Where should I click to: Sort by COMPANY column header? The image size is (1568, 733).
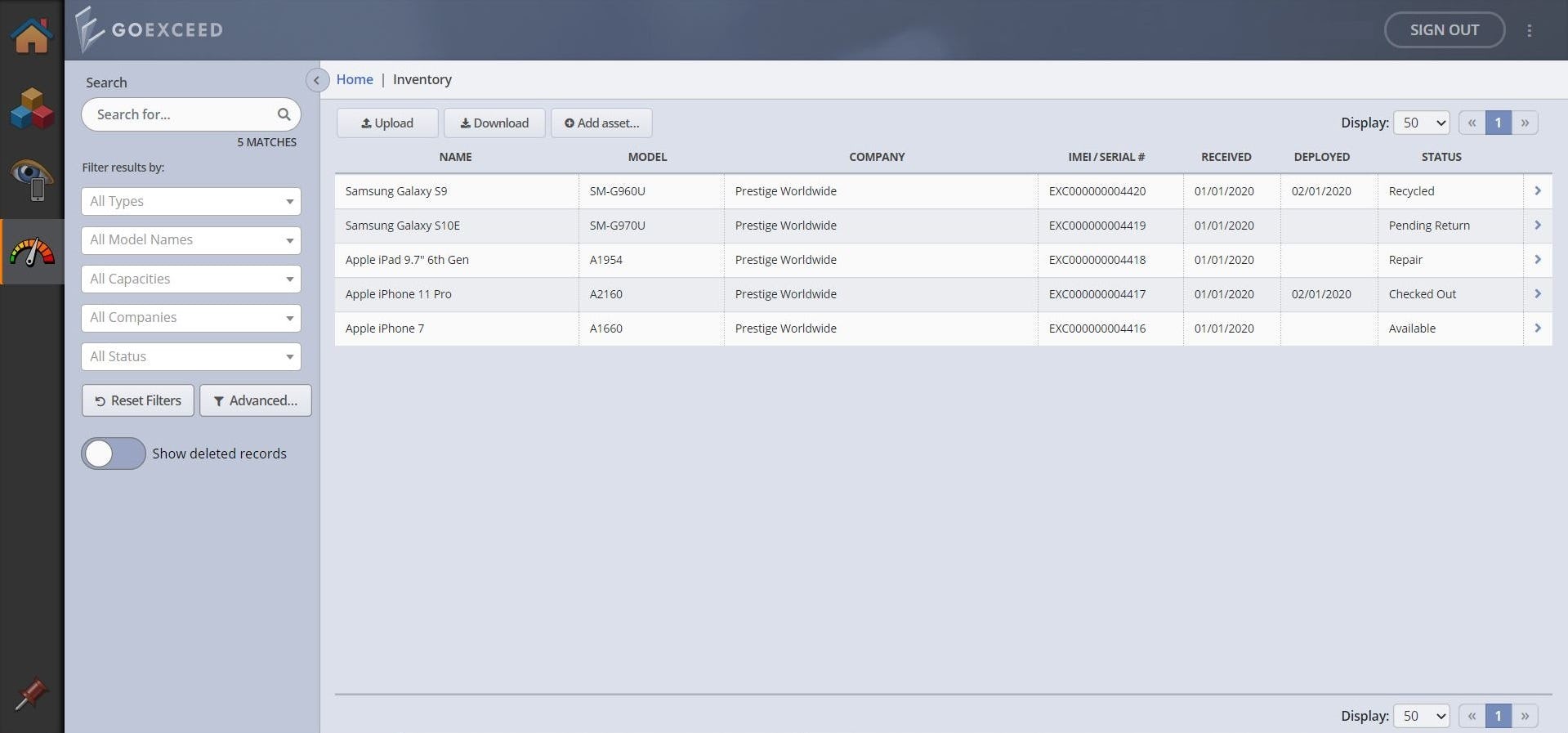877,157
